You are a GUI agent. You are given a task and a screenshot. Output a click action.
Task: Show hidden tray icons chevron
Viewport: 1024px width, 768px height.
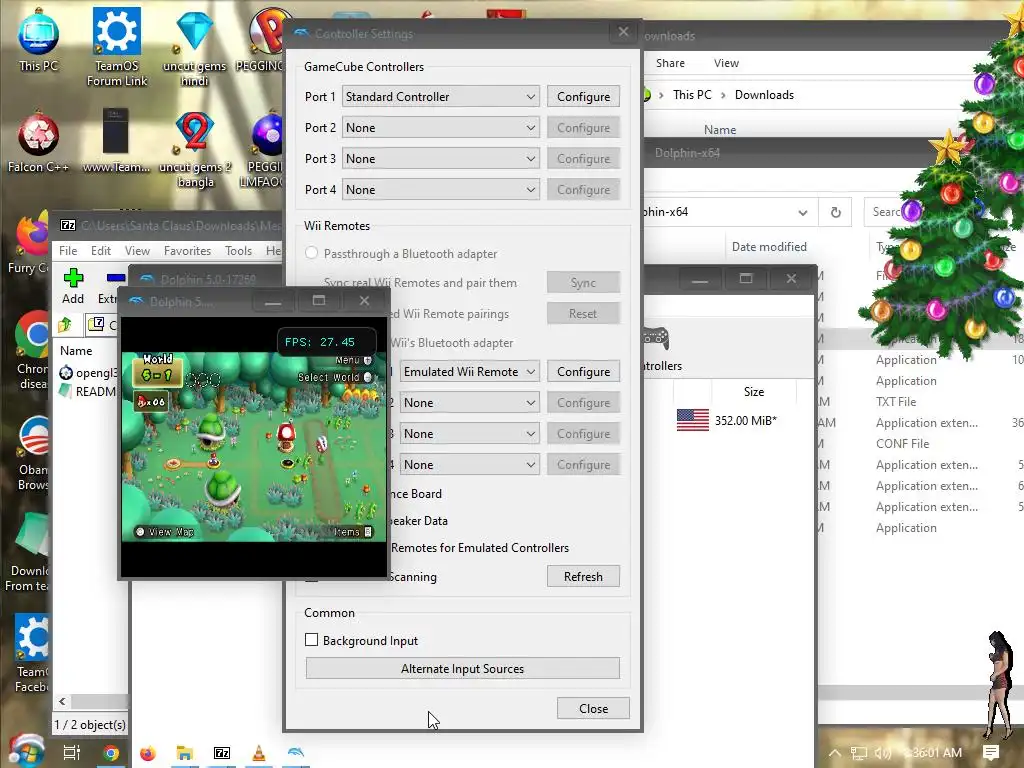(x=834, y=753)
